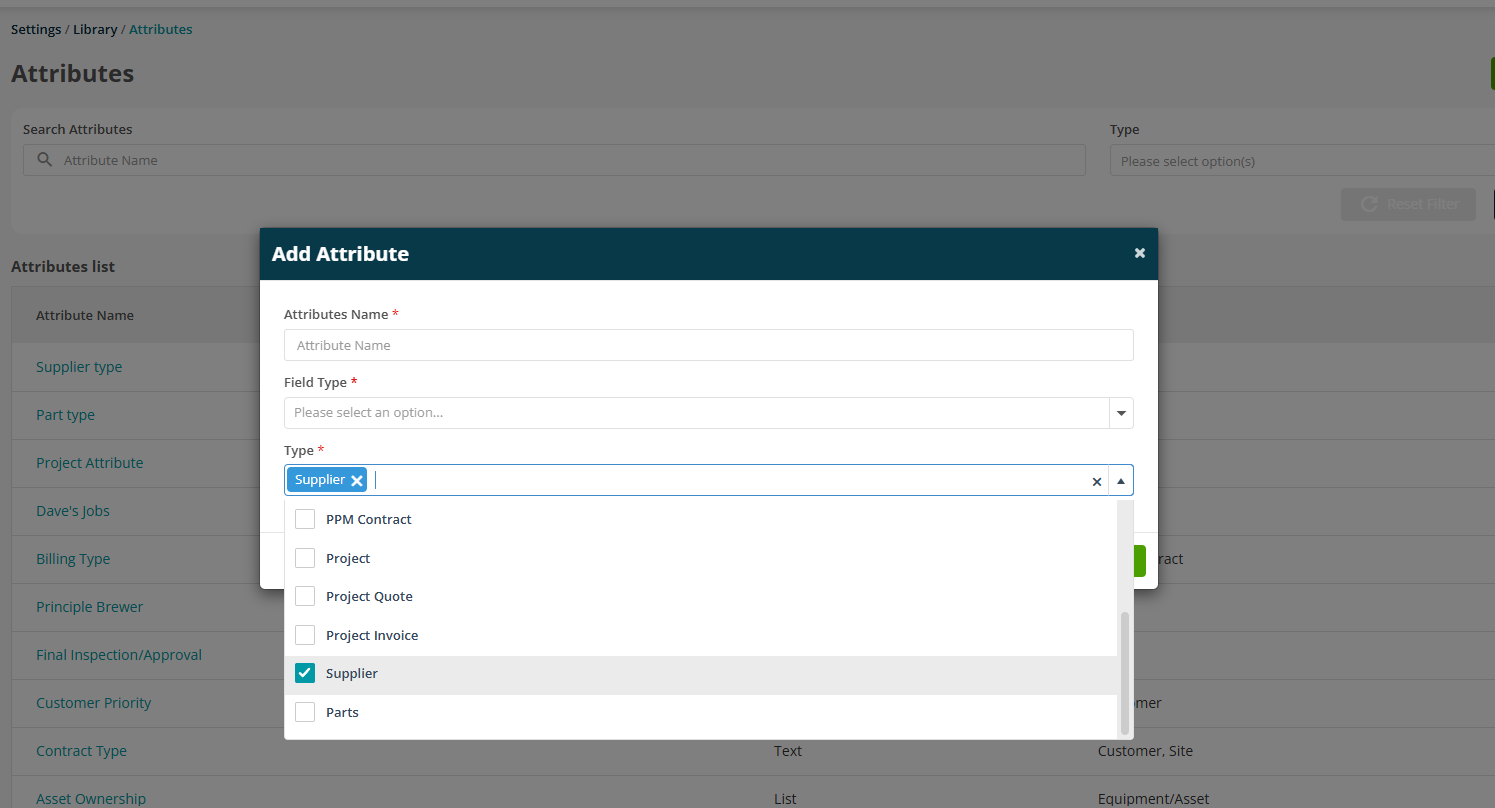Click the dropdown list scrollbar

coord(1125,673)
